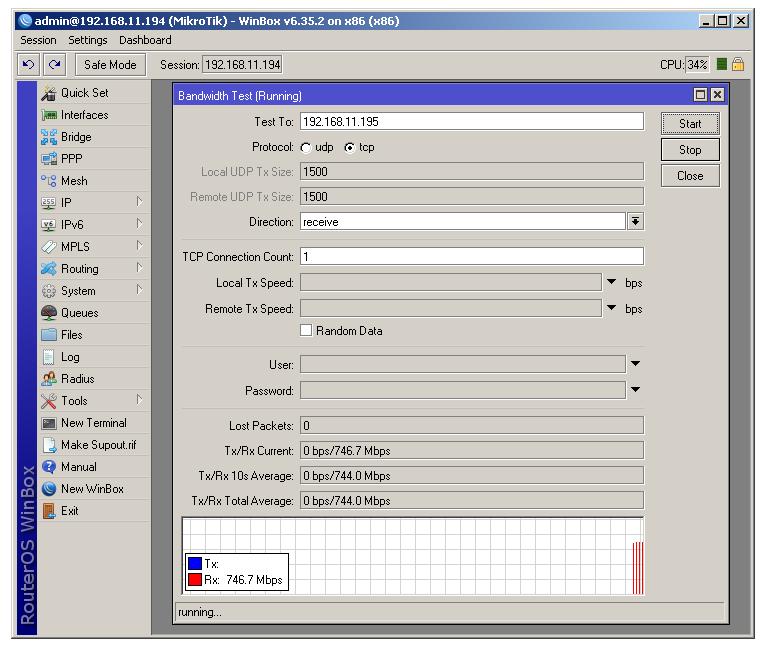Expand the Local Tx Speed arrow

[x=611, y=283]
